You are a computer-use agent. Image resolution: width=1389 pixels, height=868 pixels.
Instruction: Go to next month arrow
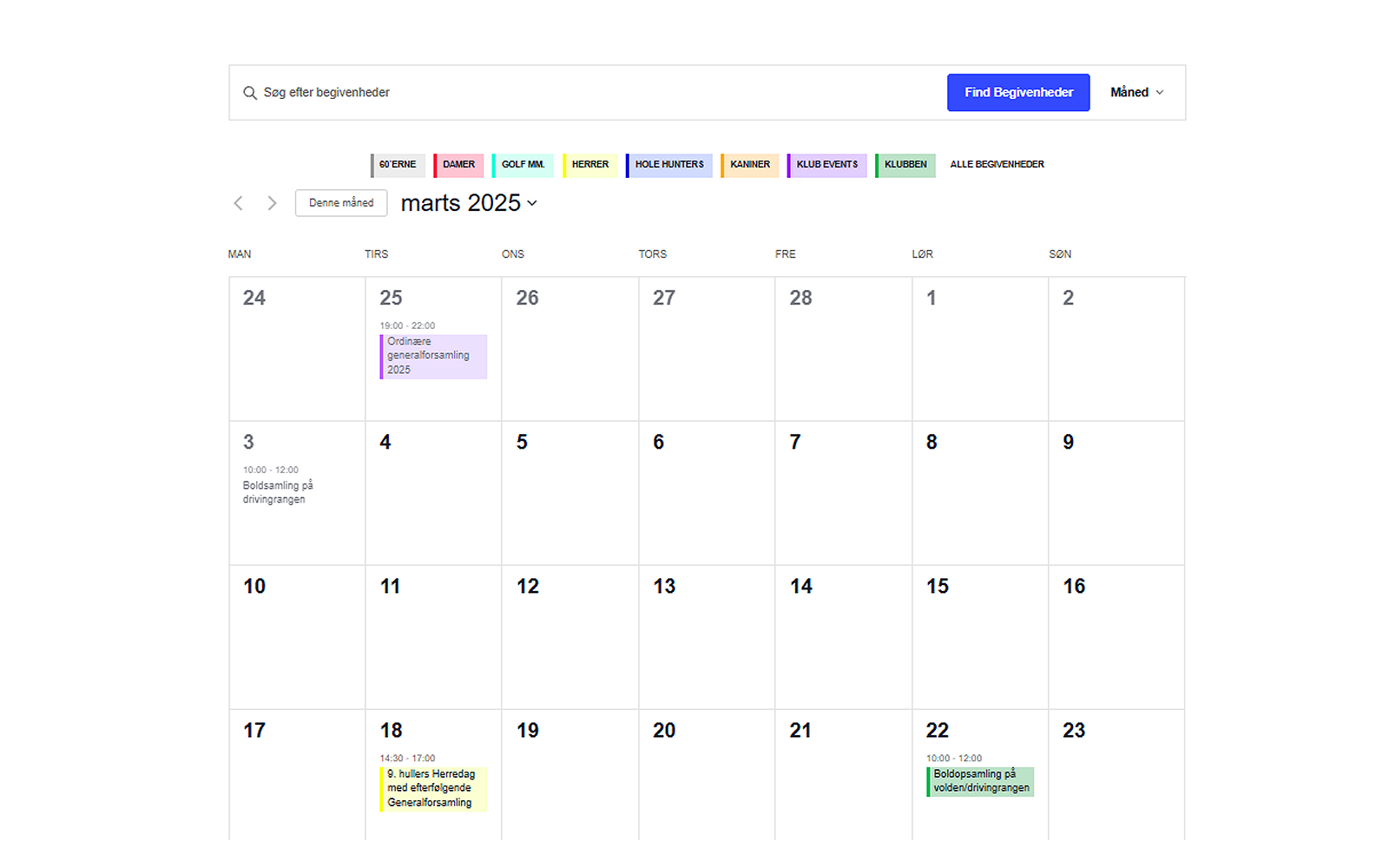click(272, 203)
